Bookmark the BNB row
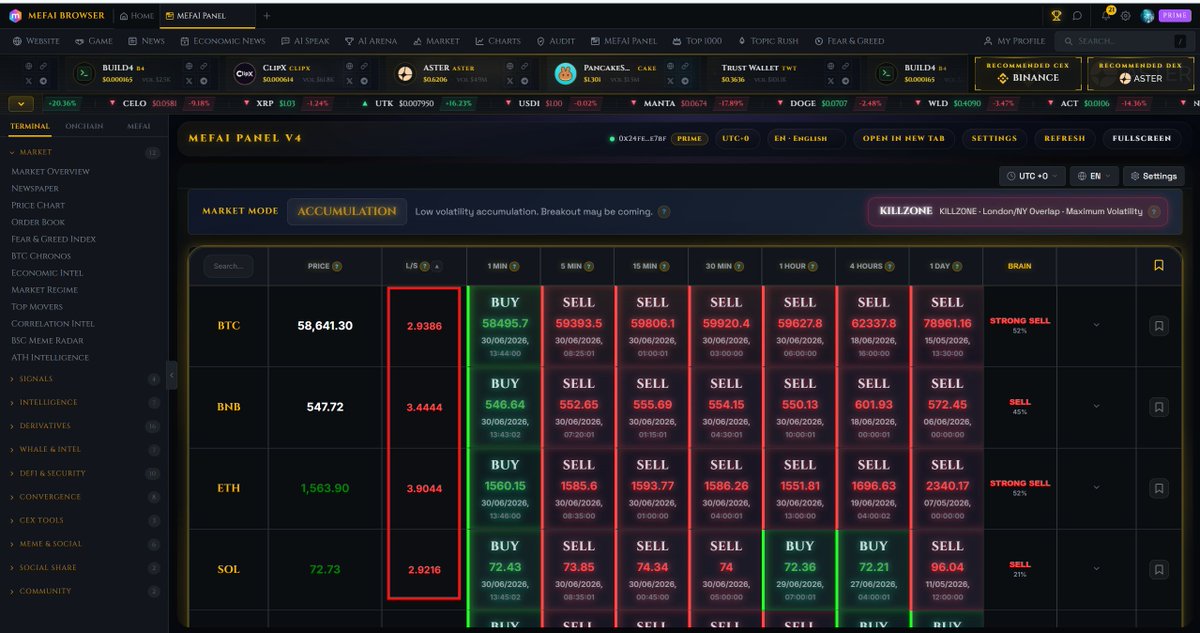 (x=1158, y=407)
